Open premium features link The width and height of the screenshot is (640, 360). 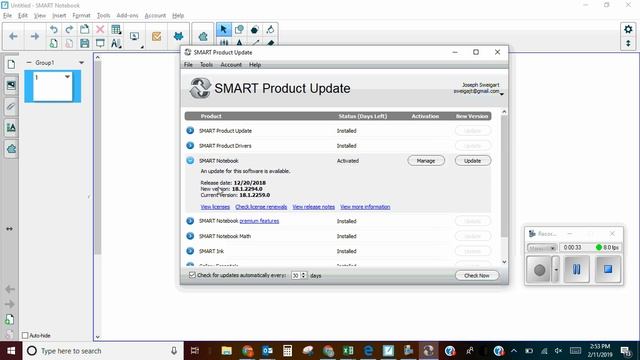[259, 221]
